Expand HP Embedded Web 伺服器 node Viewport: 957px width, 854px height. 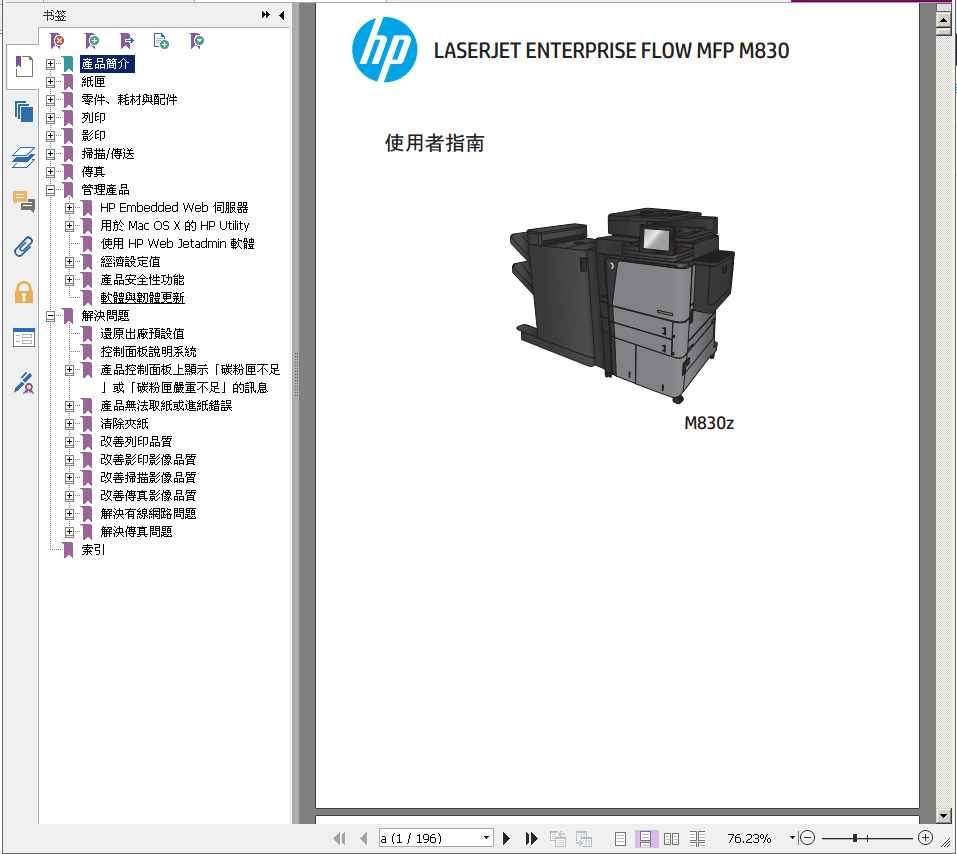tap(70, 208)
